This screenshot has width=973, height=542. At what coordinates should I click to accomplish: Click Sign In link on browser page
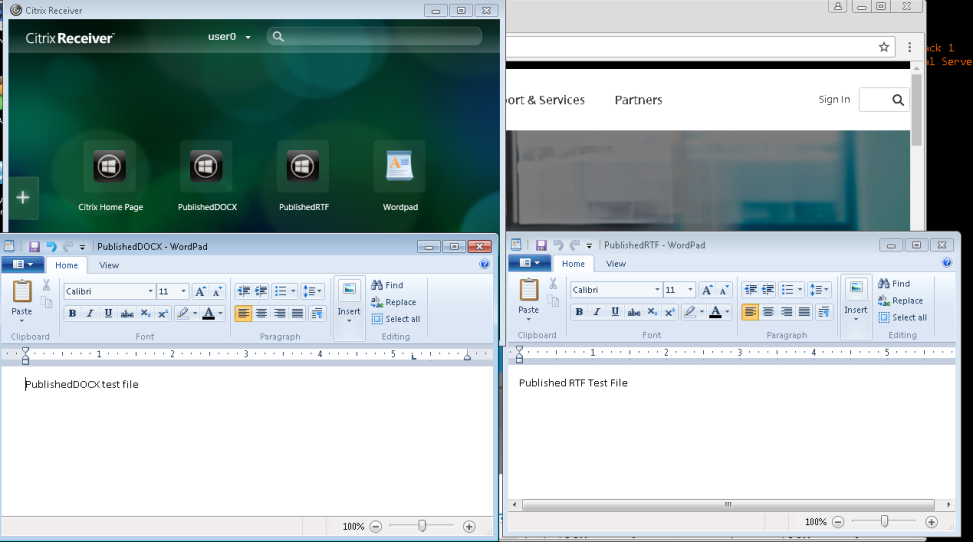[x=834, y=99]
